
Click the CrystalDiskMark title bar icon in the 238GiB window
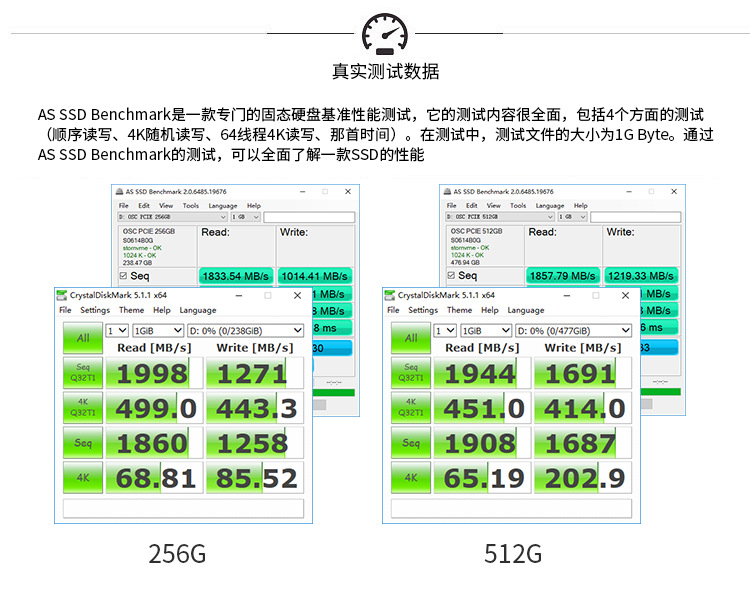[62, 295]
